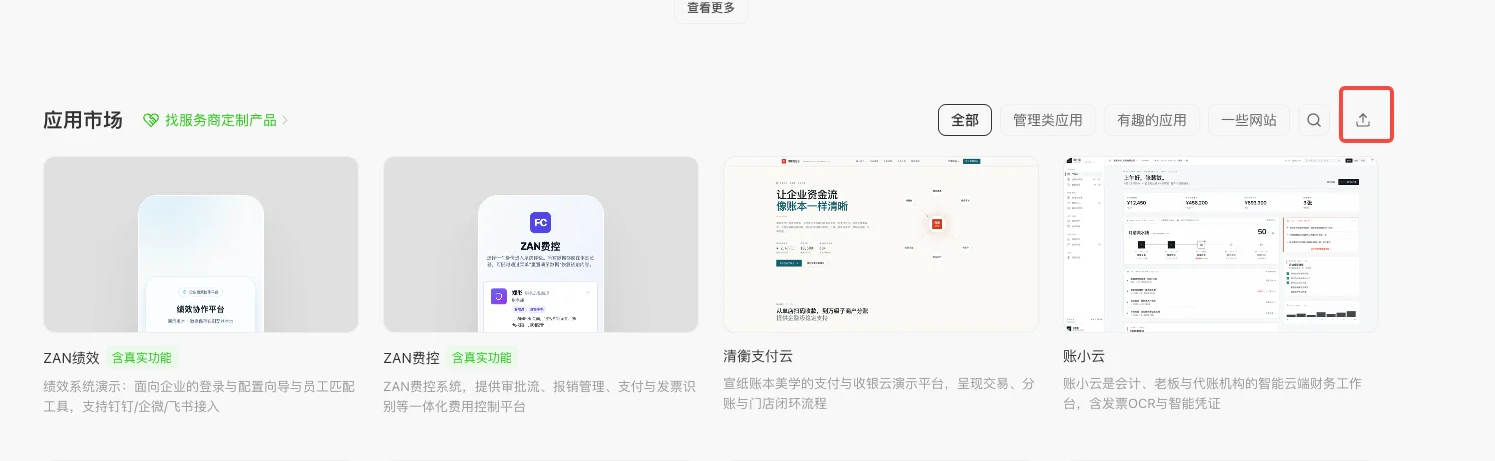This screenshot has height=461, width=1495.
Task: Open the ZAN费控 app thumbnail
Action: 541,244
